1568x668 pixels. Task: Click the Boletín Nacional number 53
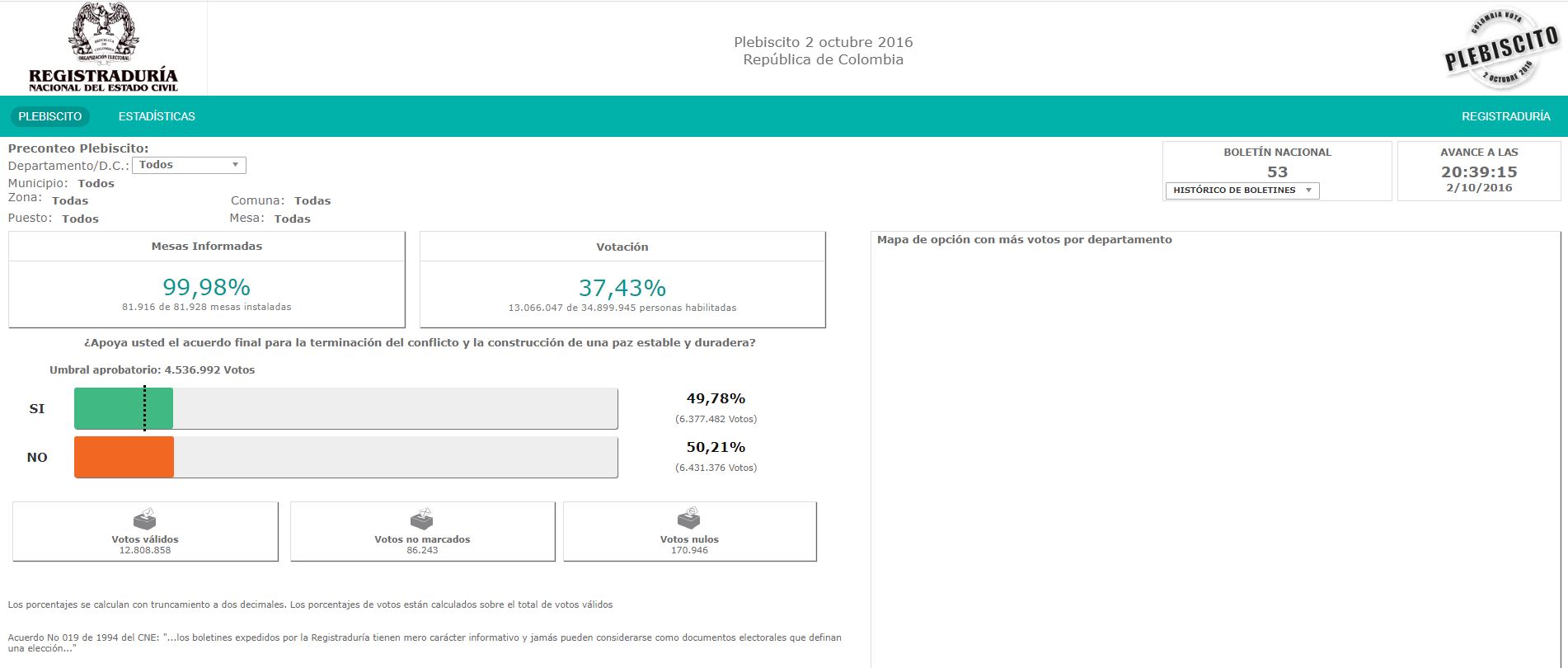[1277, 172]
